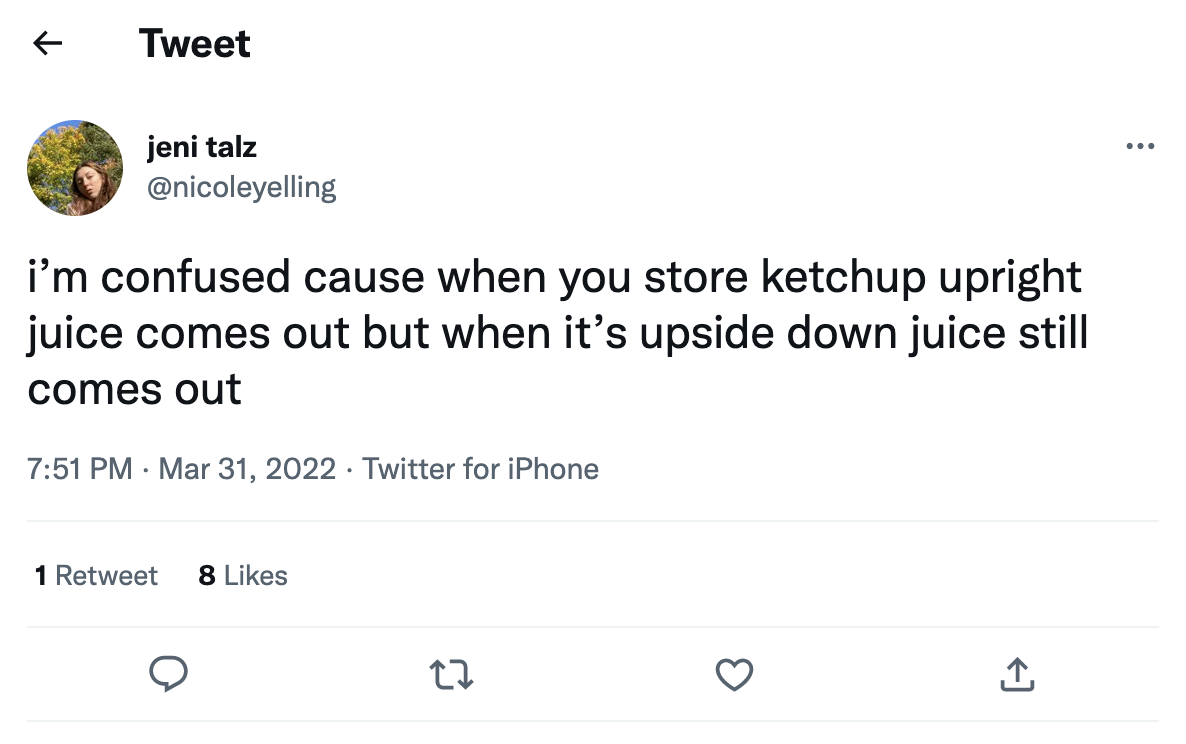
Task: Like the tweet with the heart icon
Action: 735,675
